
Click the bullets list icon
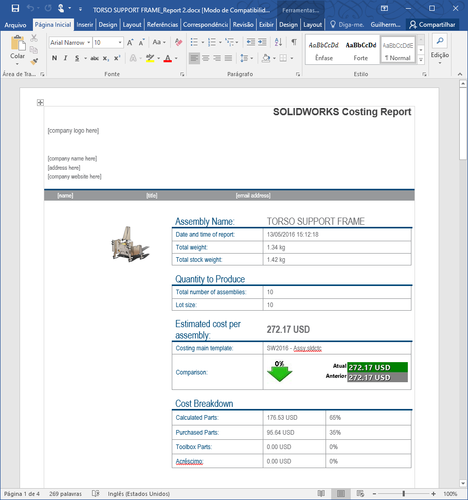pos(194,42)
